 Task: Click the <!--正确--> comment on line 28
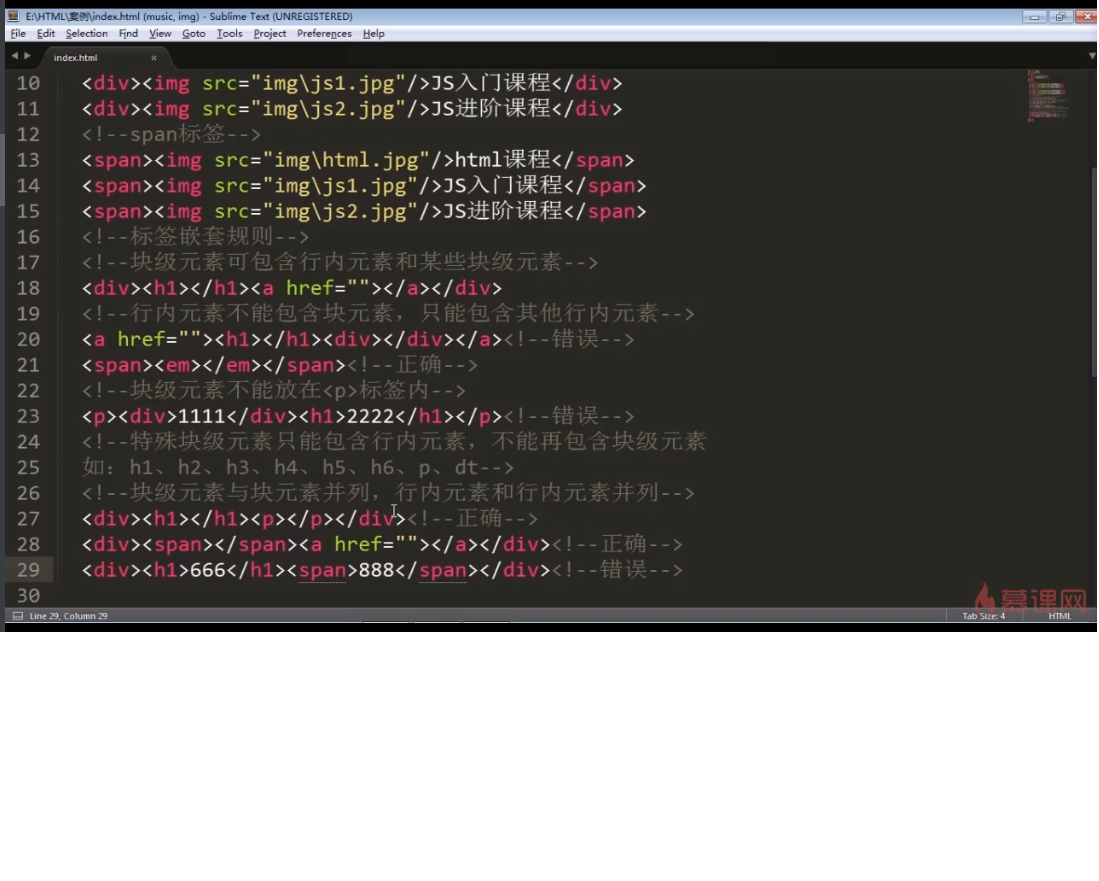click(617, 545)
